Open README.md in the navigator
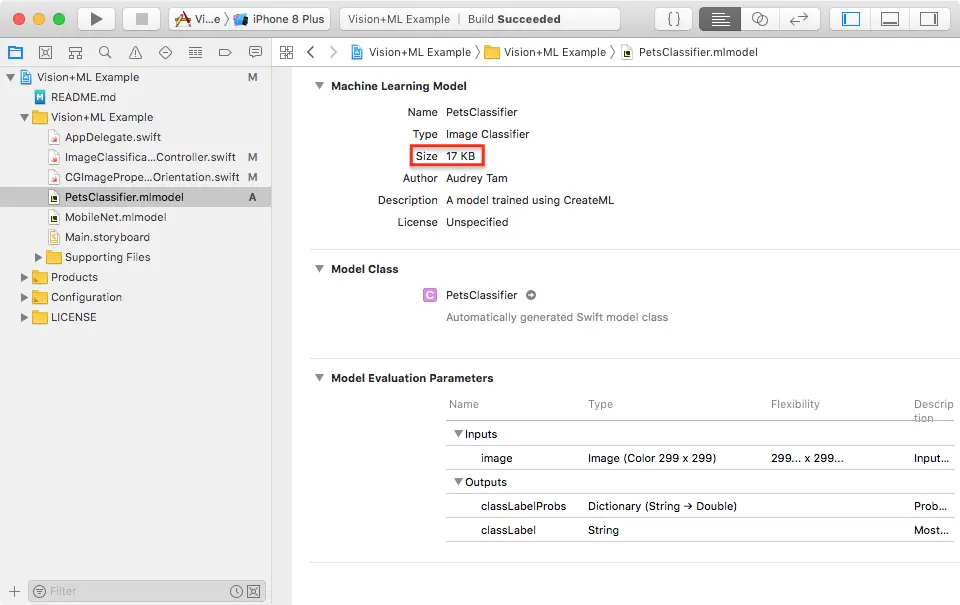 [83, 97]
